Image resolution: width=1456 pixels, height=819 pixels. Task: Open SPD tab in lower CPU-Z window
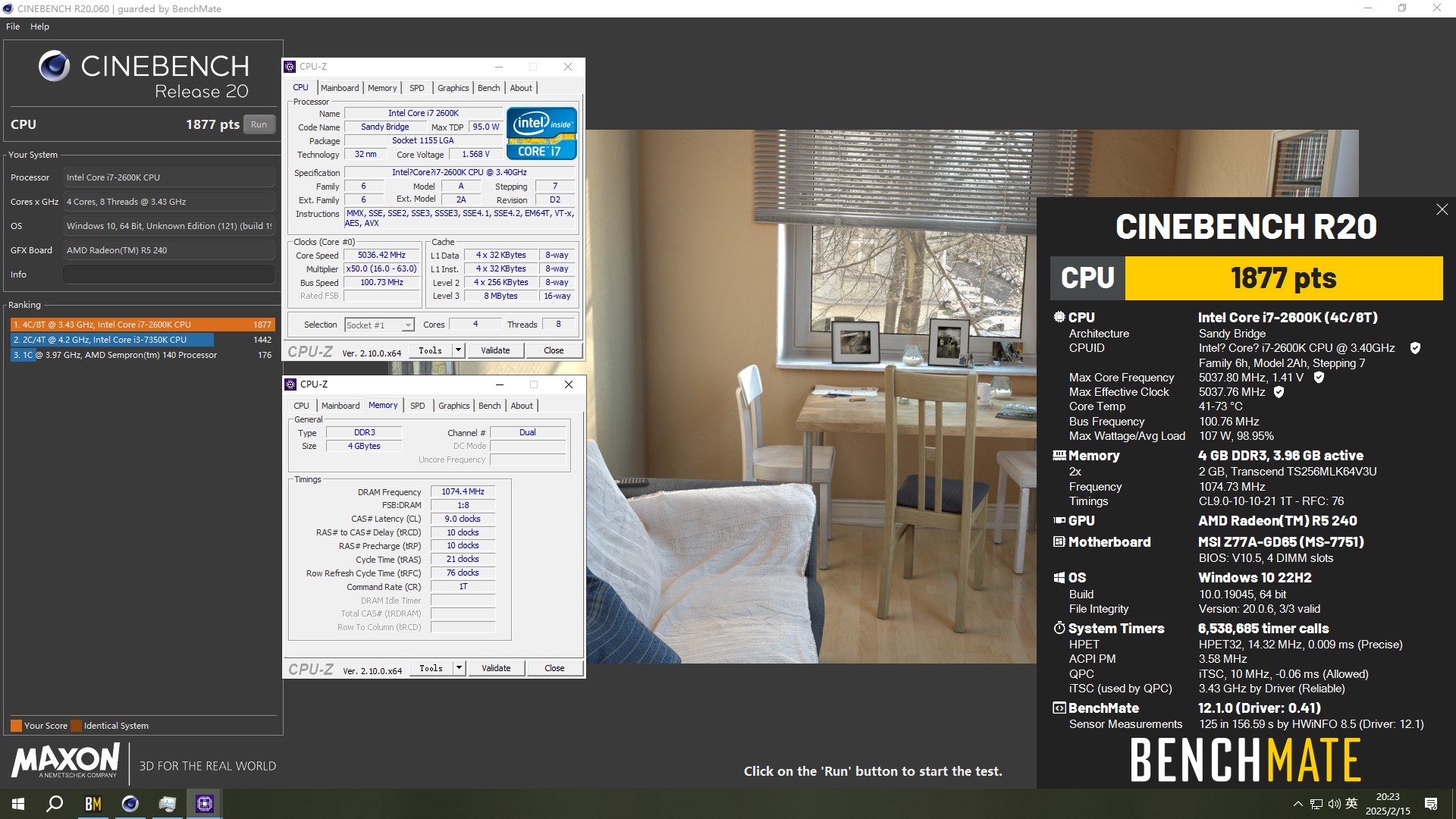(418, 406)
